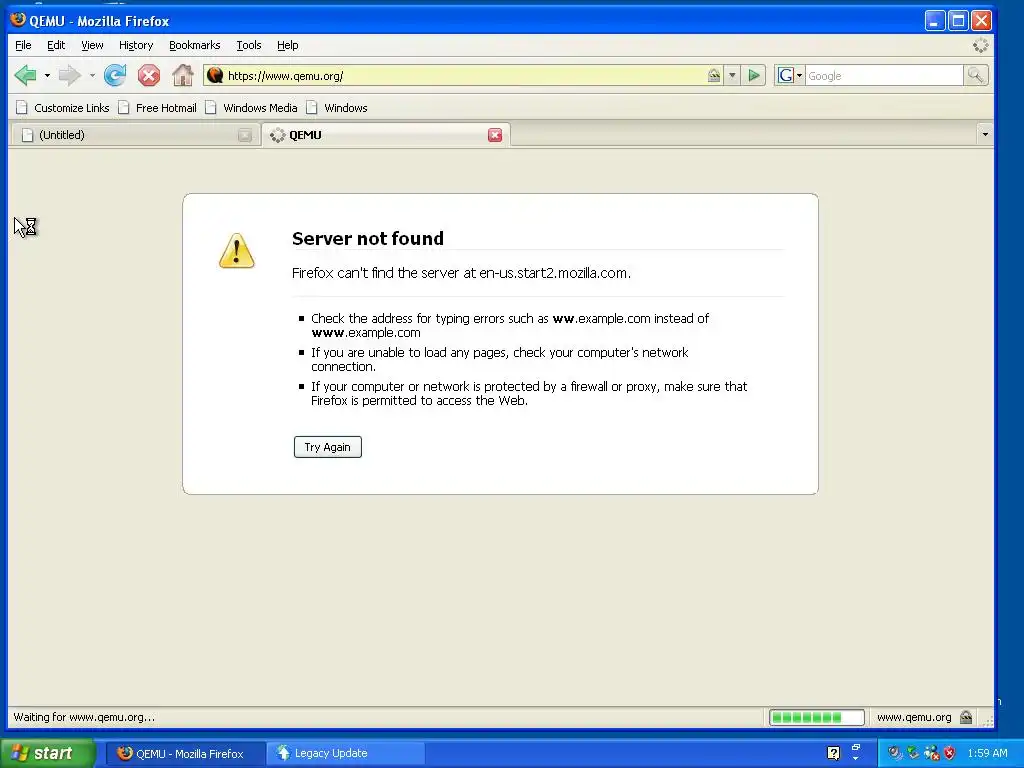
Task: Go back with the green Back arrow
Action: point(26,76)
